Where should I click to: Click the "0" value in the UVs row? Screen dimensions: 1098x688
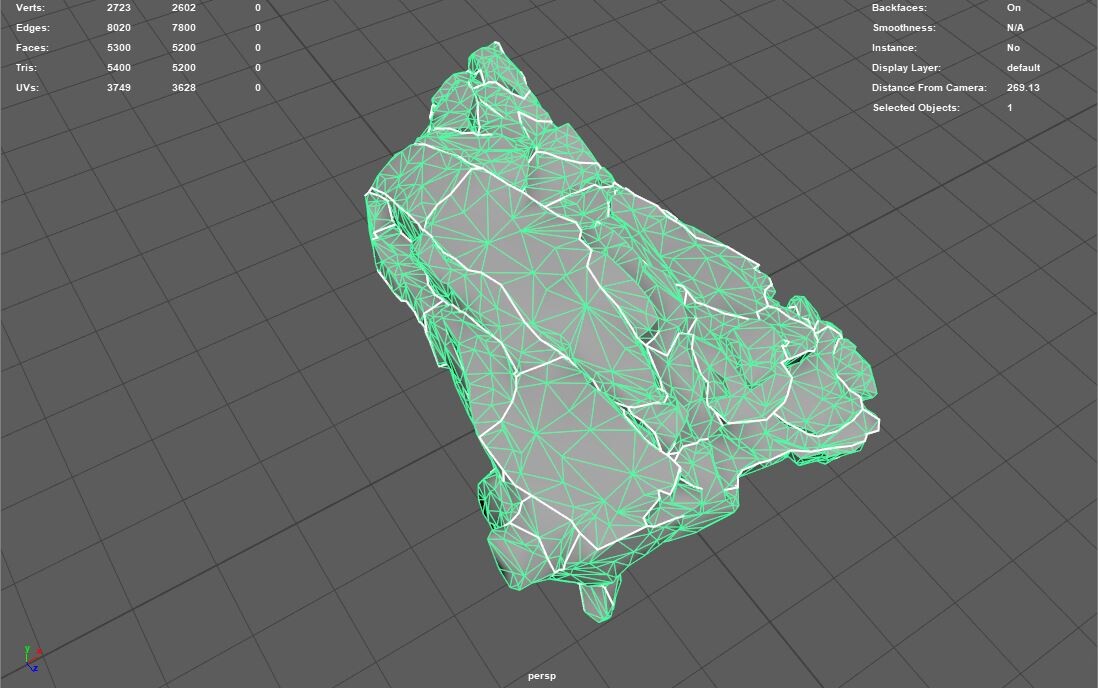258,88
